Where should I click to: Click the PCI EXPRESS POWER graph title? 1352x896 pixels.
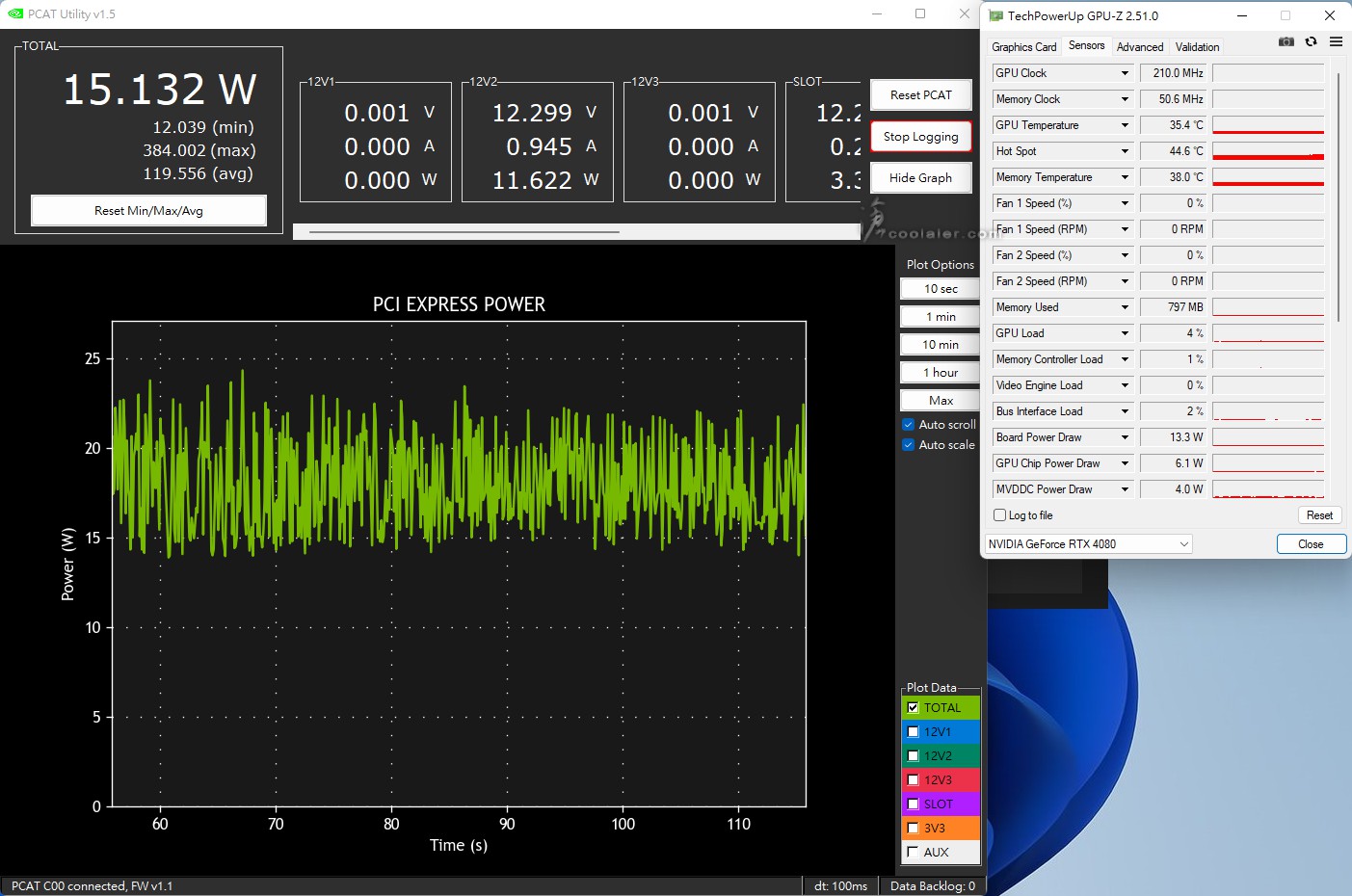(x=459, y=304)
